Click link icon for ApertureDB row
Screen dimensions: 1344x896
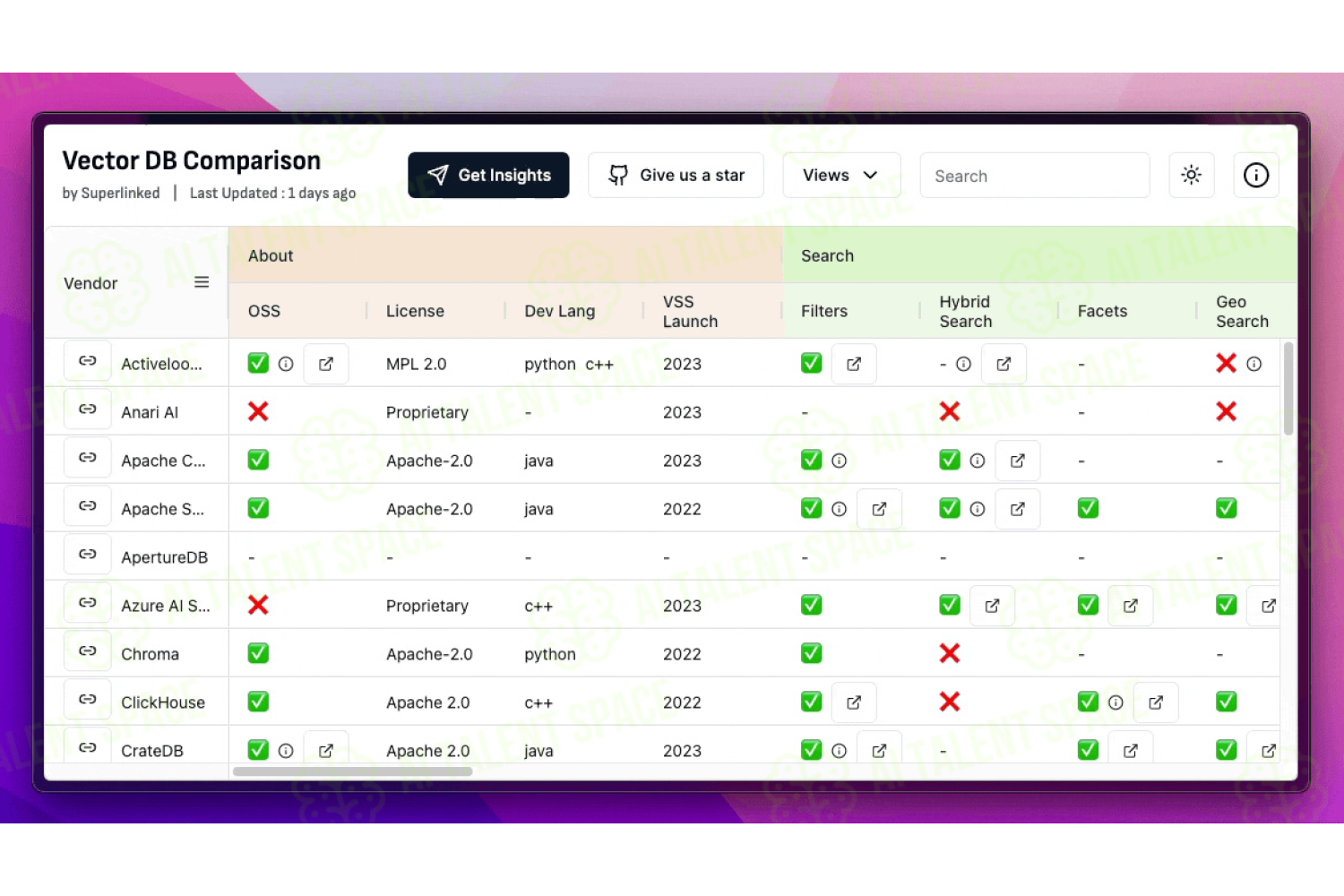[x=88, y=555]
